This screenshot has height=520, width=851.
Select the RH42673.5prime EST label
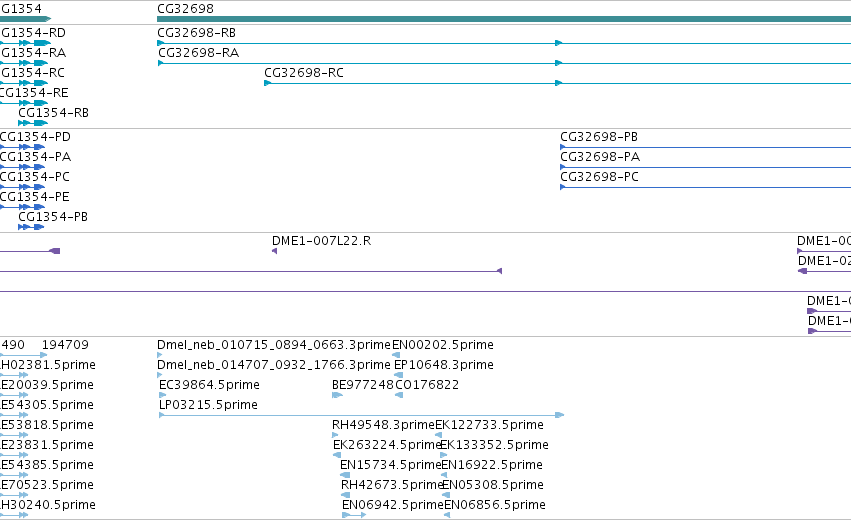392,486
